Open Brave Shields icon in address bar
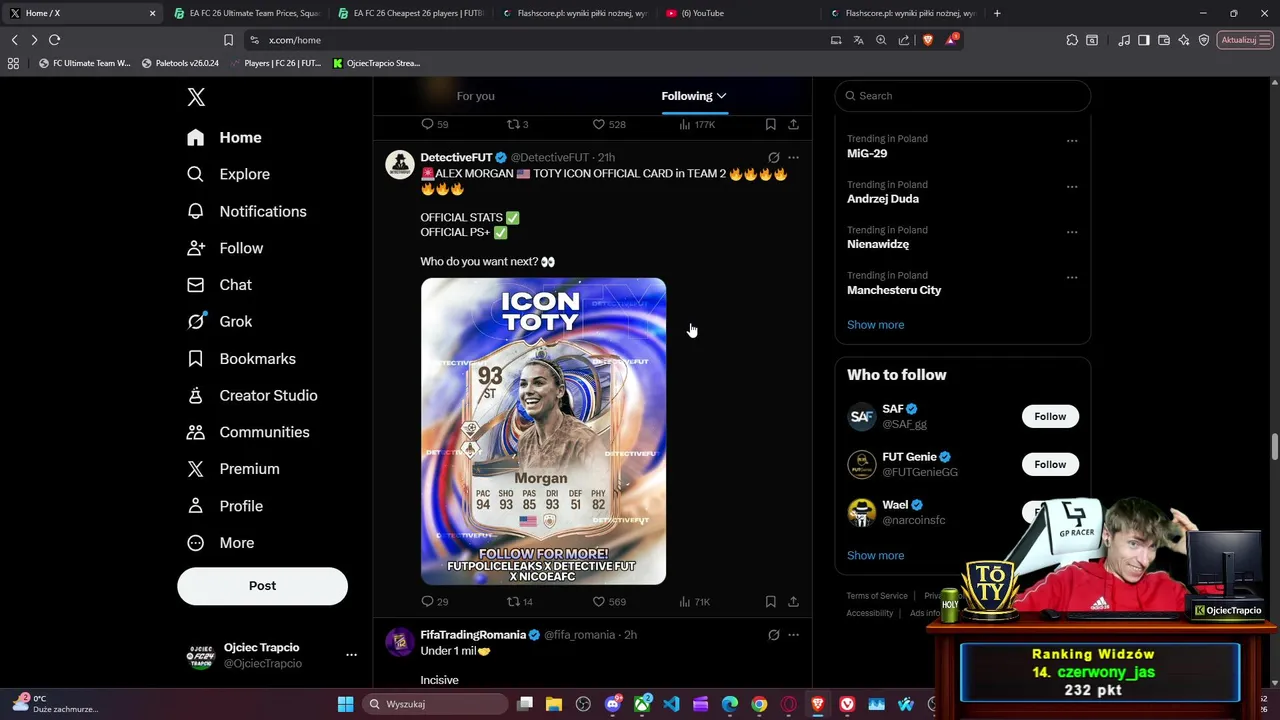Image resolution: width=1280 pixels, height=720 pixels. coord(928,40)
